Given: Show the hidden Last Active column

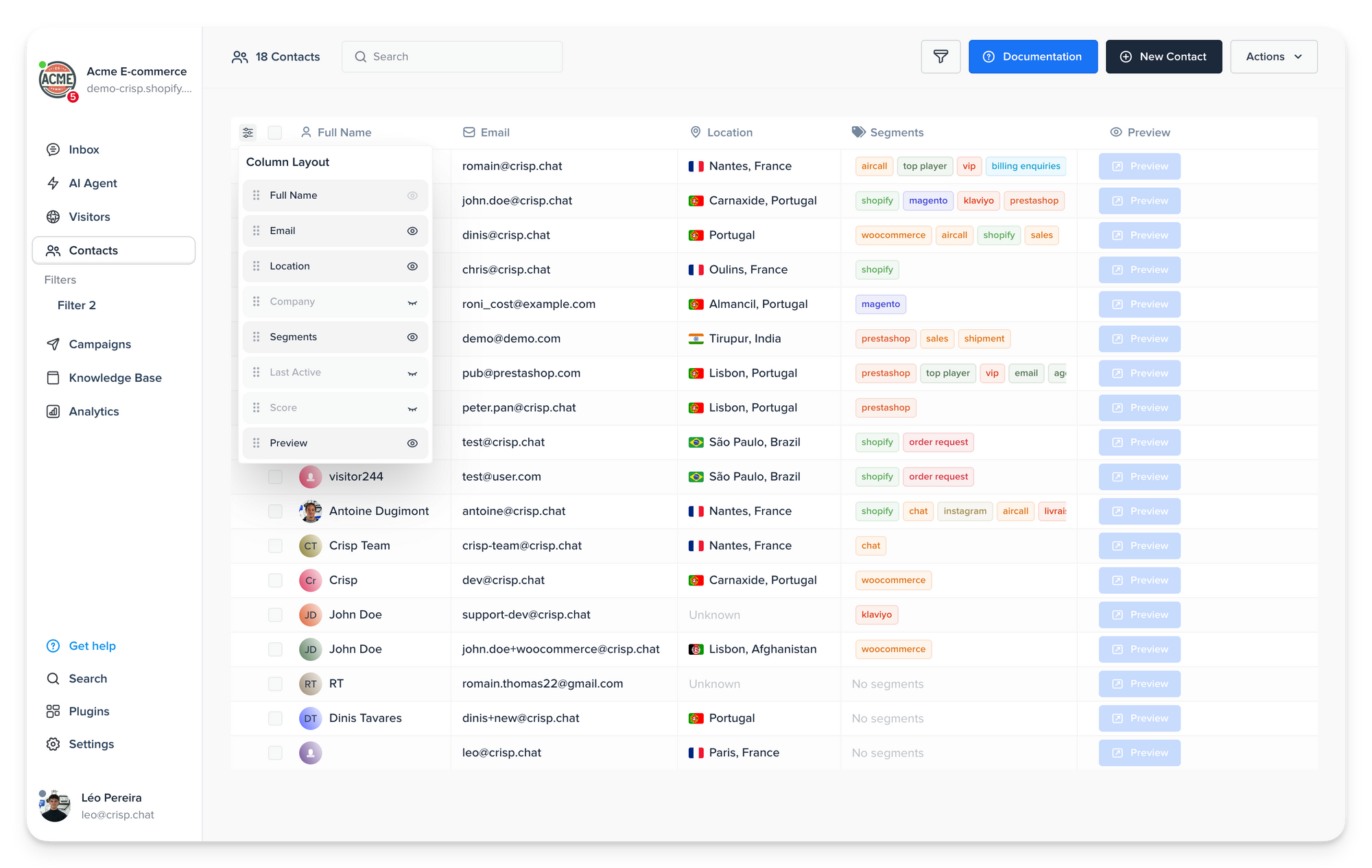Looking at the screenshot, I should 412,373.
